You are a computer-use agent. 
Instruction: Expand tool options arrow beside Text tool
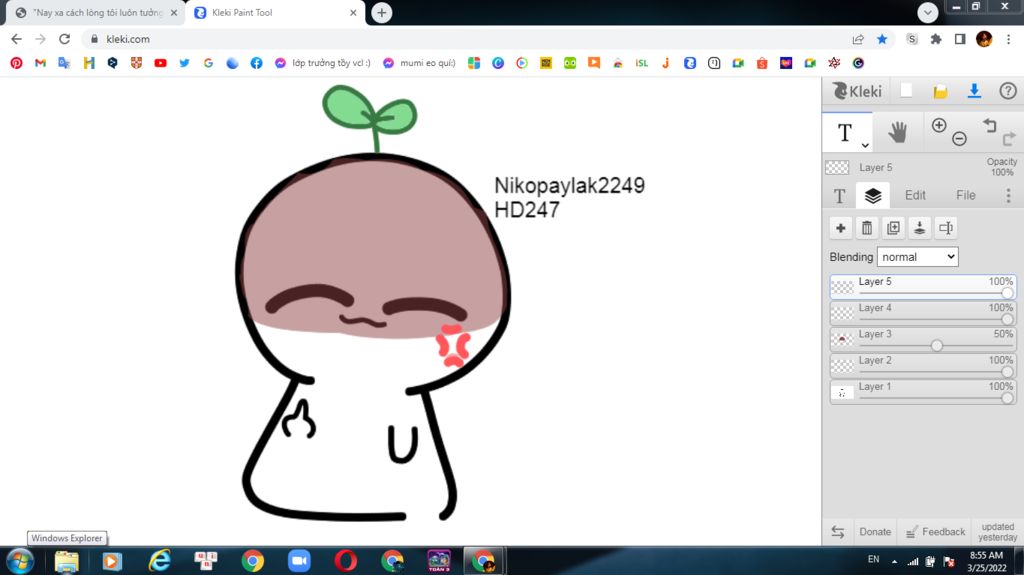pyautogui.click(x=865, y=145)
